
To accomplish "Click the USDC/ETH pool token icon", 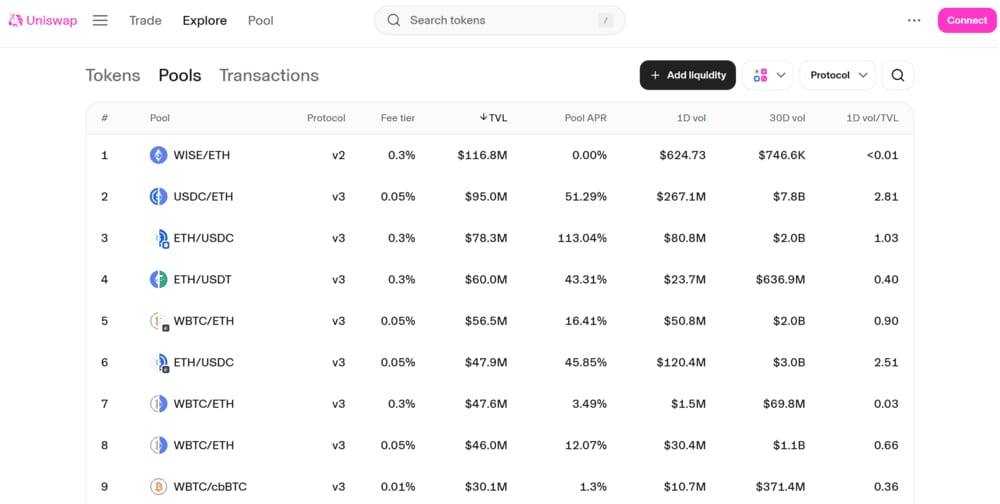I will point(158,196).
